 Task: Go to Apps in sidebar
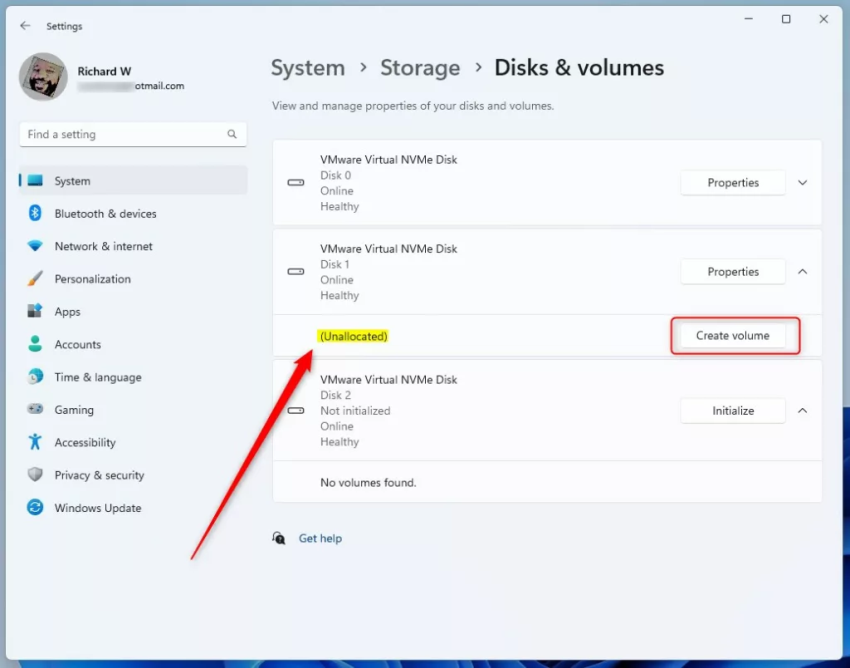67,312
